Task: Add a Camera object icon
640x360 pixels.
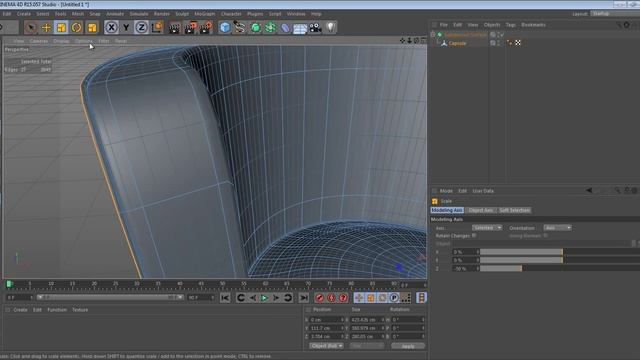Action: click(x=315, y=27)
